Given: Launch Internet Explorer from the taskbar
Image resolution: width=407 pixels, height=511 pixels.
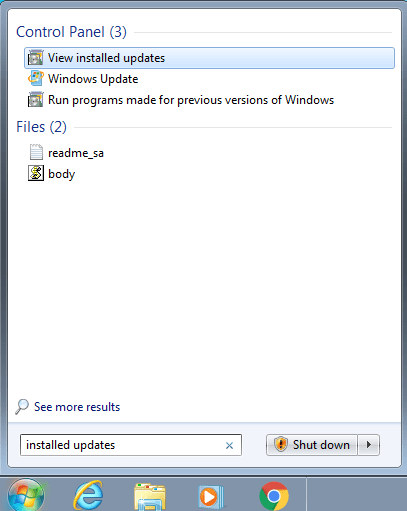Looking at the screenshot, I should pyautogui.click(x=88, y=496).
